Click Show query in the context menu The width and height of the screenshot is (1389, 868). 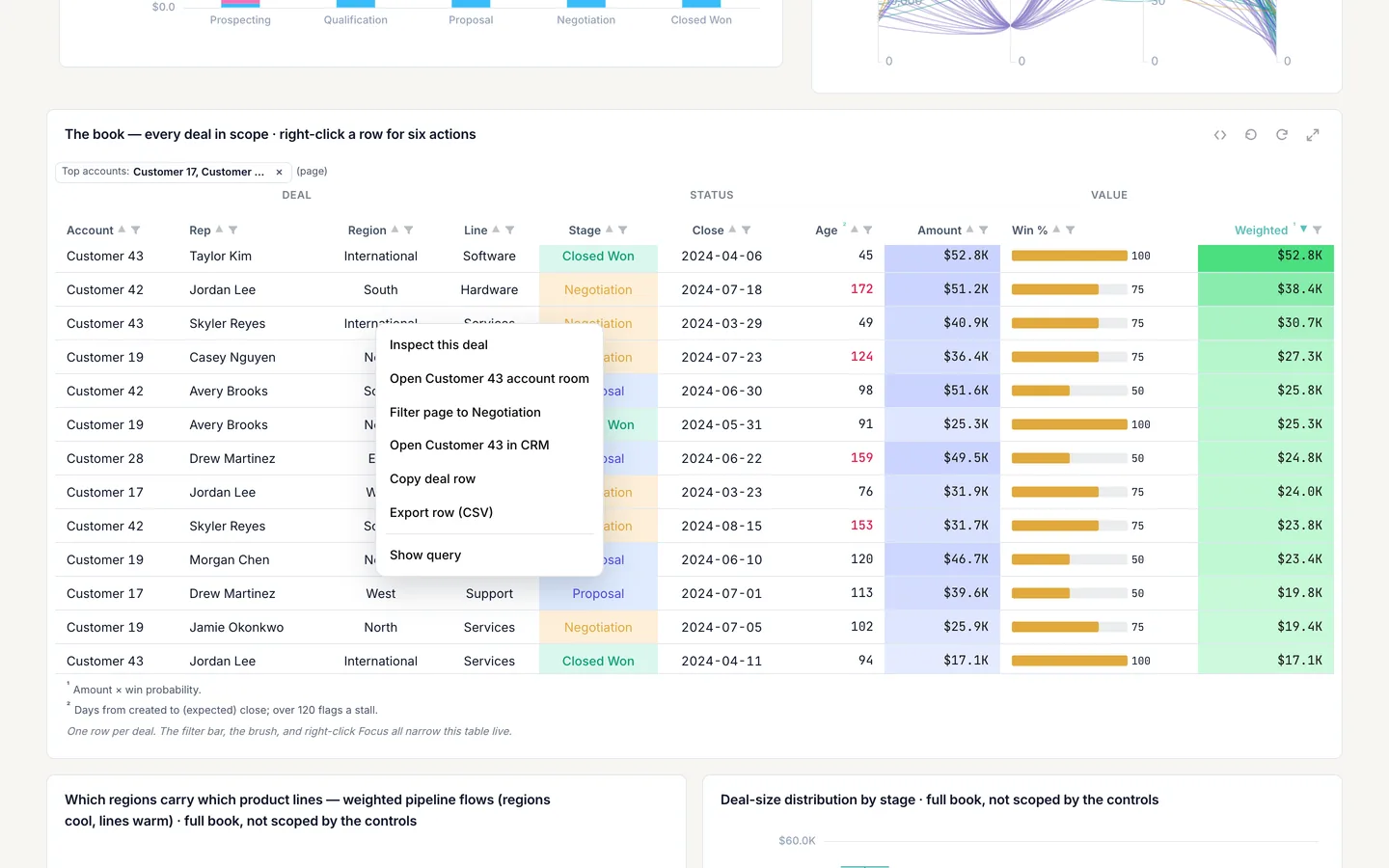click(x=489, y=555)
